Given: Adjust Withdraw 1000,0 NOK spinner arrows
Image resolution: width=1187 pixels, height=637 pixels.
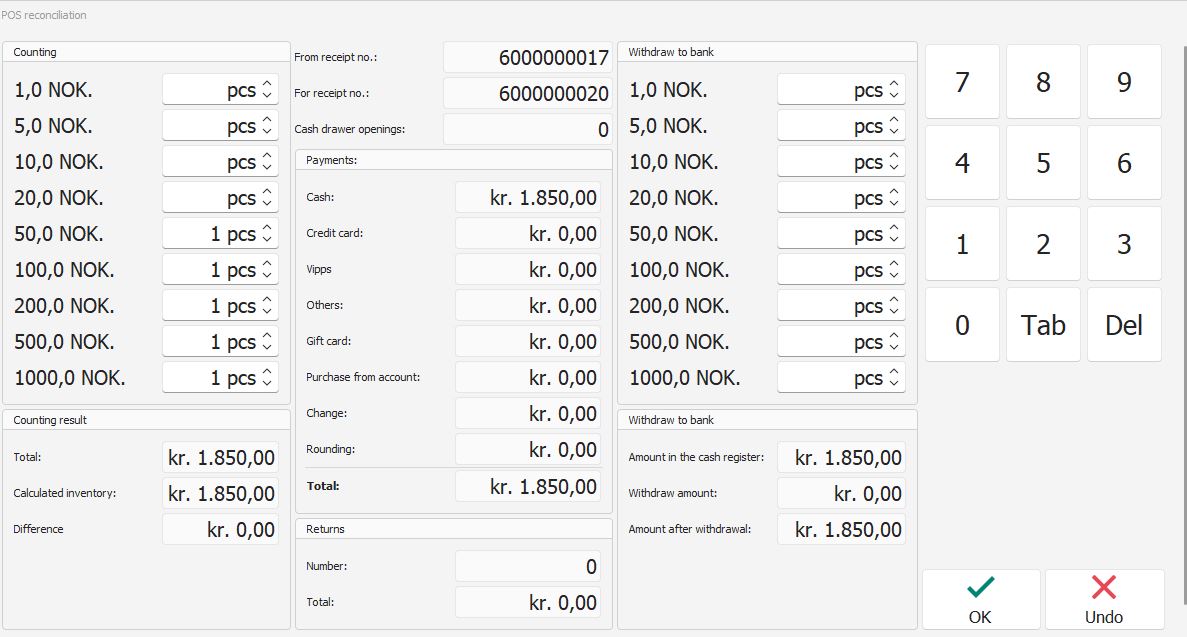Looking at the screenshot, I should (x=894, y=377).
